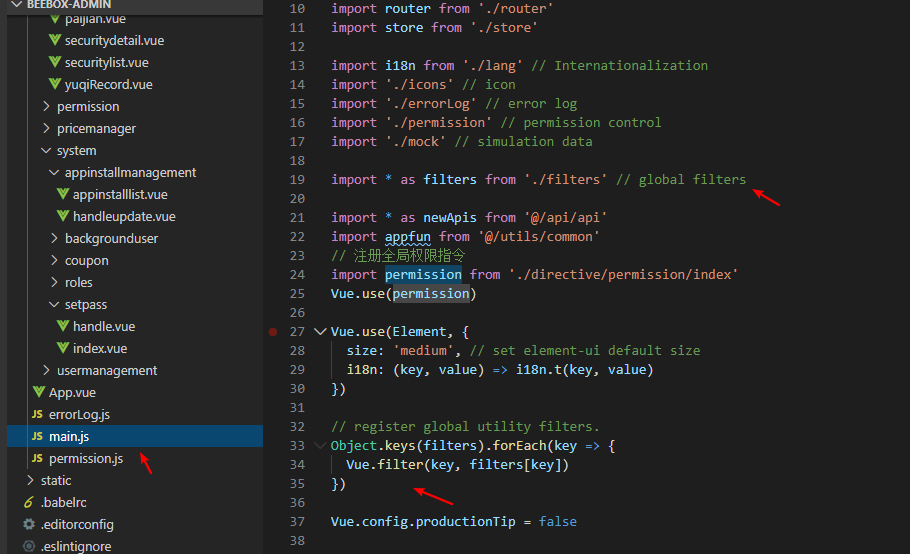The height and width of the screenshot is (554, 910).
Task: Click the JS icon beside errorLog.js
Action: [x=38, y=415]
